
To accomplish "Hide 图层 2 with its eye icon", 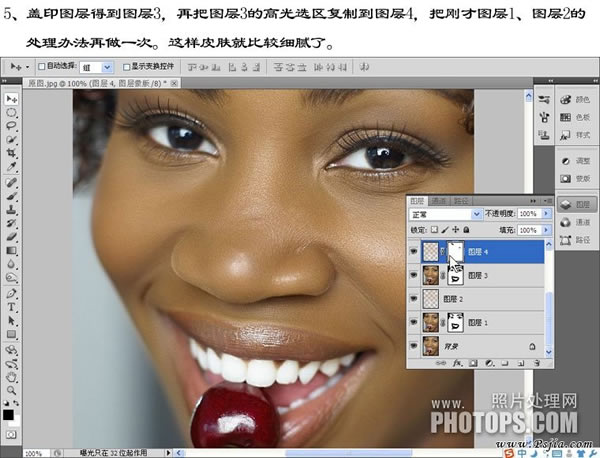I will [414, 298].
